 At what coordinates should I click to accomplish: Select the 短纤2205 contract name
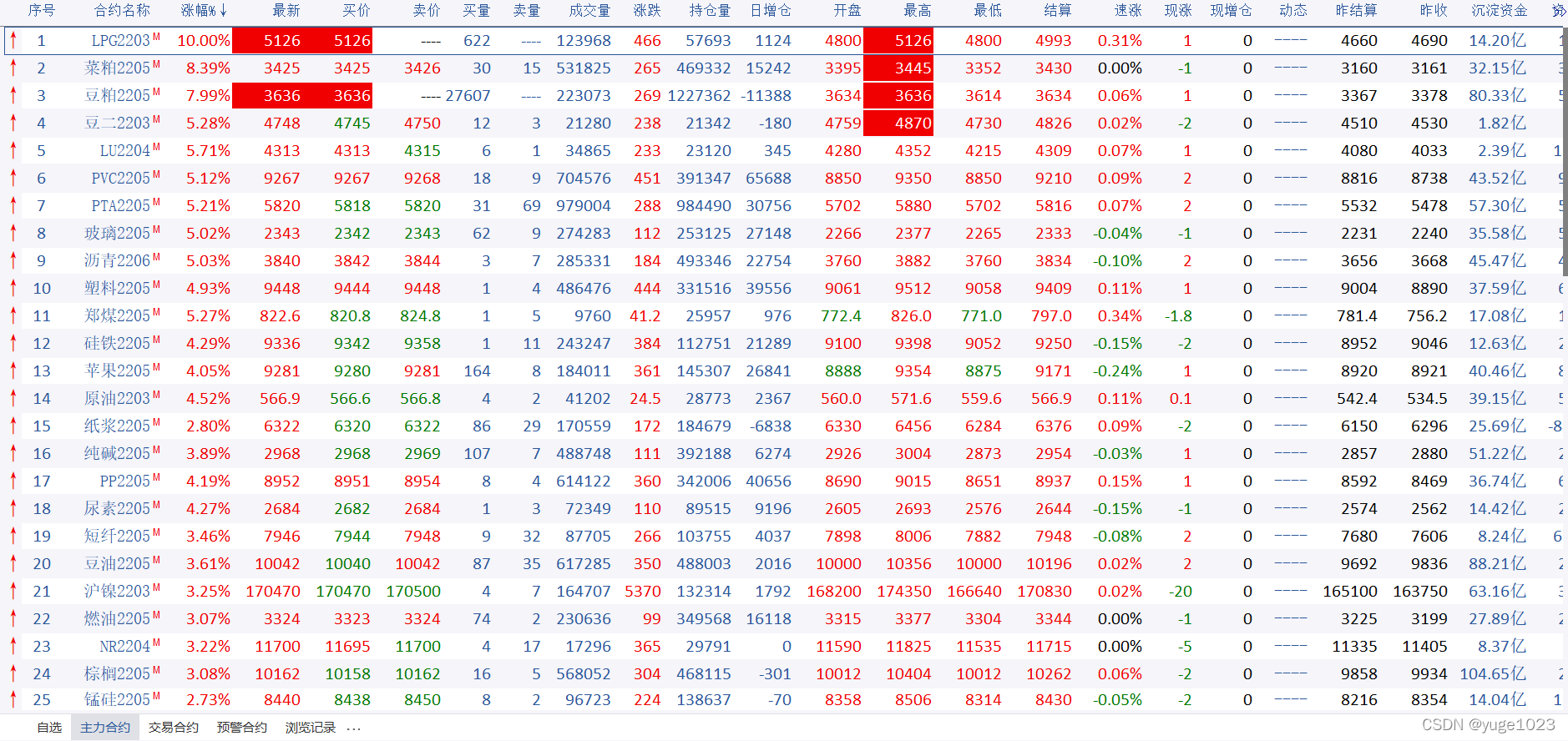coord(117,537)
